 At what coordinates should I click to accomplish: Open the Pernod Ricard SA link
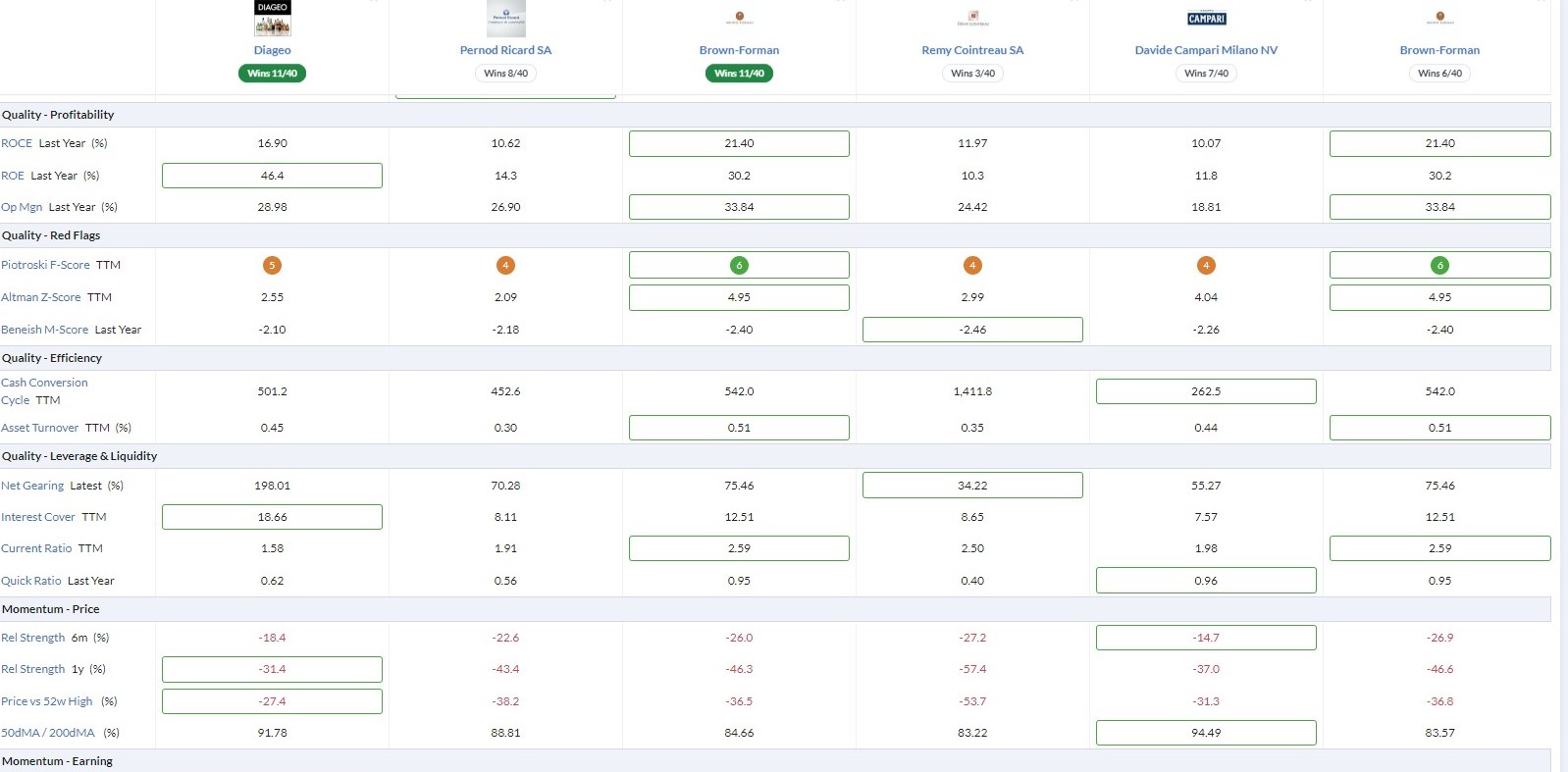click(505, 50)
